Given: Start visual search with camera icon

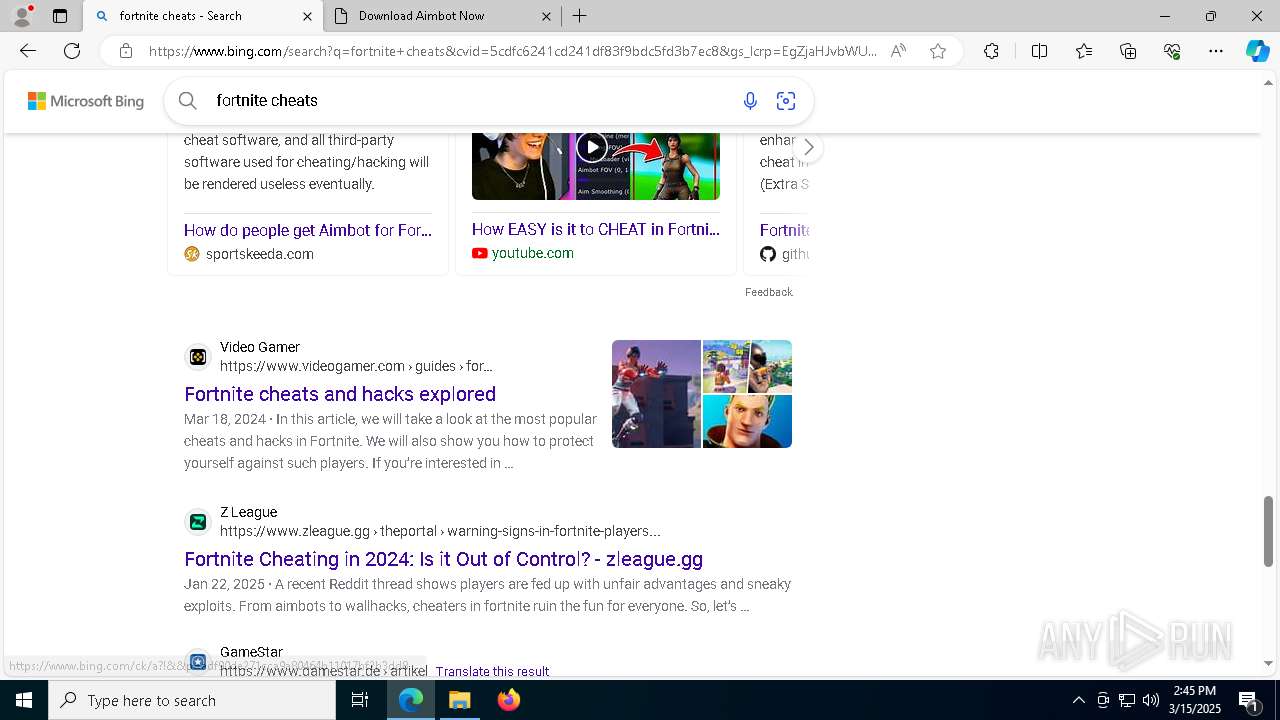Looking at the screenshot, I should point(786,100).
